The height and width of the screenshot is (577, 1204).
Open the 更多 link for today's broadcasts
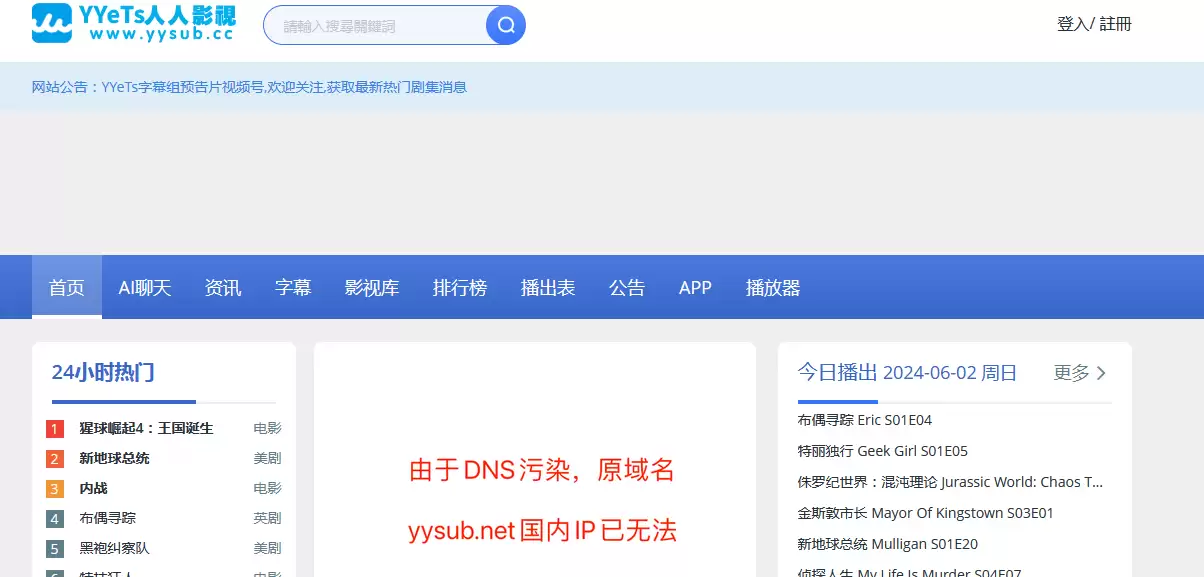[1072, 373]
